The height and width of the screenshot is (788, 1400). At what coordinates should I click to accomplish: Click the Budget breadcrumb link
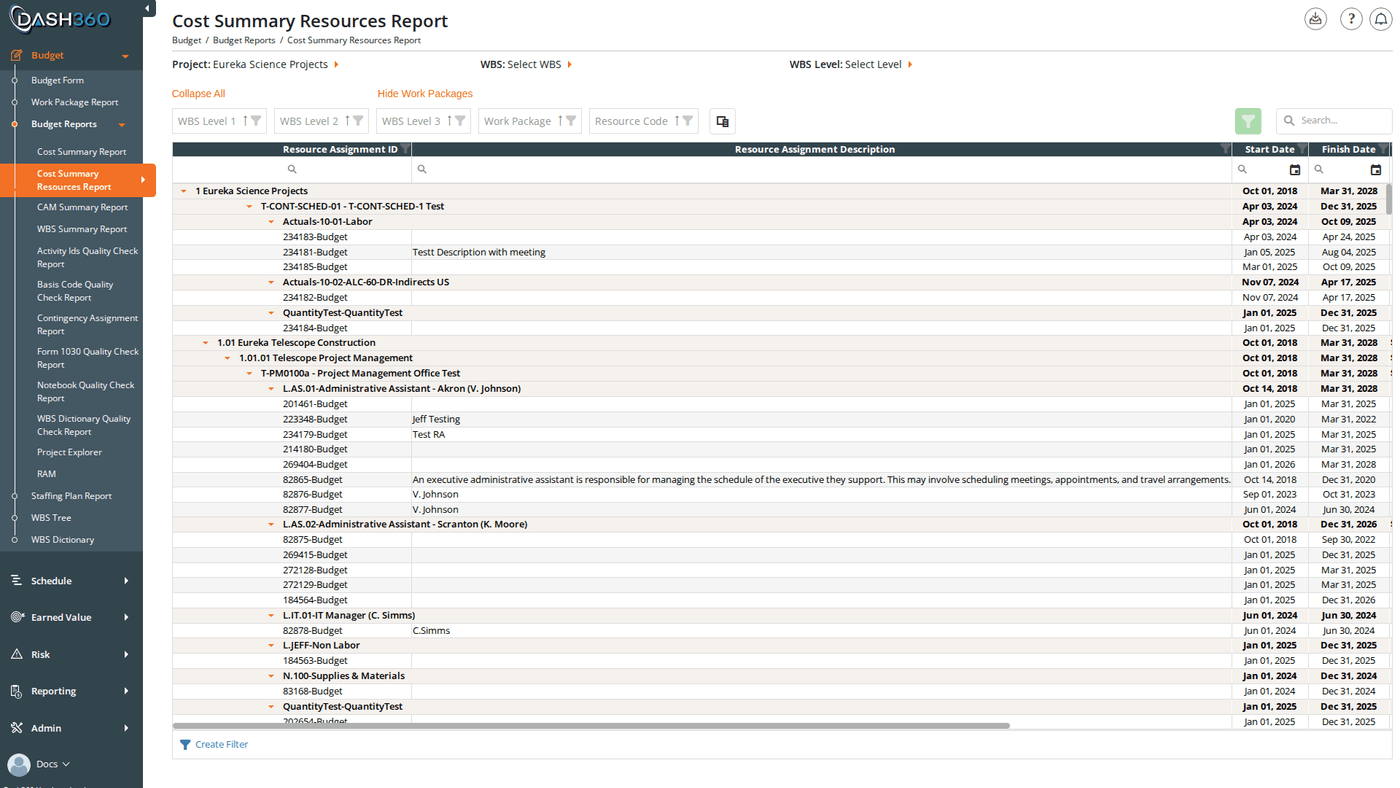point(186,40)
